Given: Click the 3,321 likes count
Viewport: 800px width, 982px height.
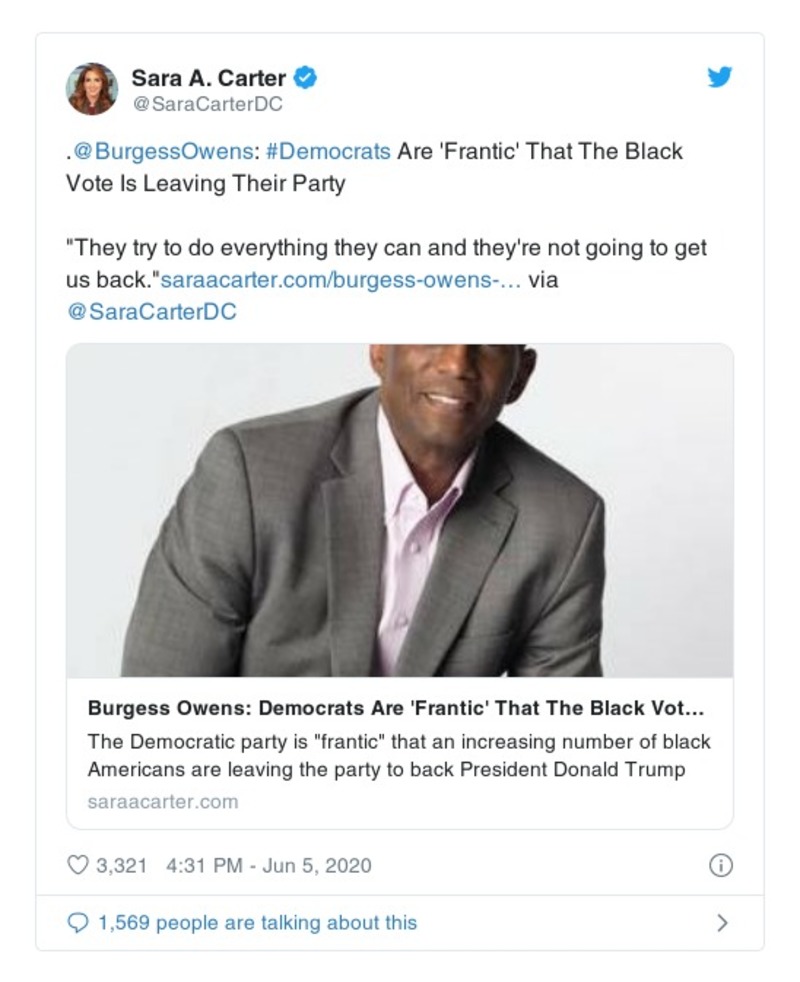Looking at the screenshot, I should [x=121, y=865].
